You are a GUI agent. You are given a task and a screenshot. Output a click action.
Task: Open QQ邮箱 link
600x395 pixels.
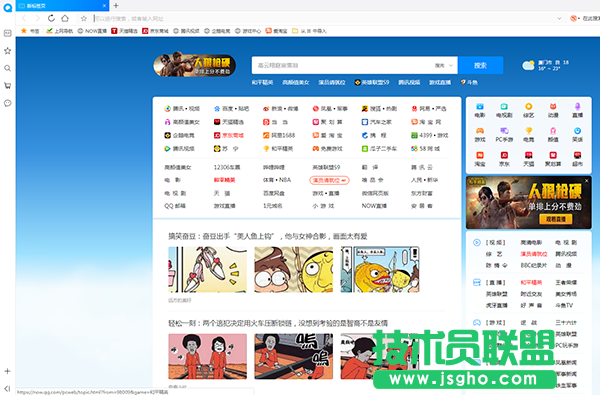[175, 206]
